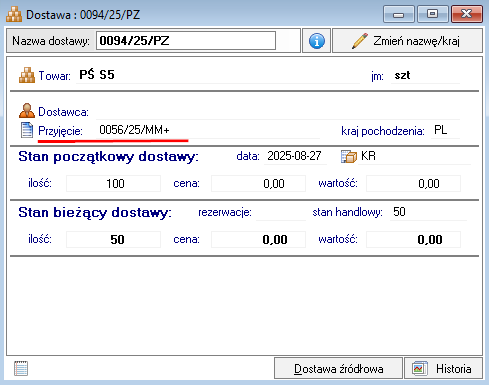This screenshot has width=489, height=385.
Task: Click the blue info icon button
Action: click(x=316, y=41)
